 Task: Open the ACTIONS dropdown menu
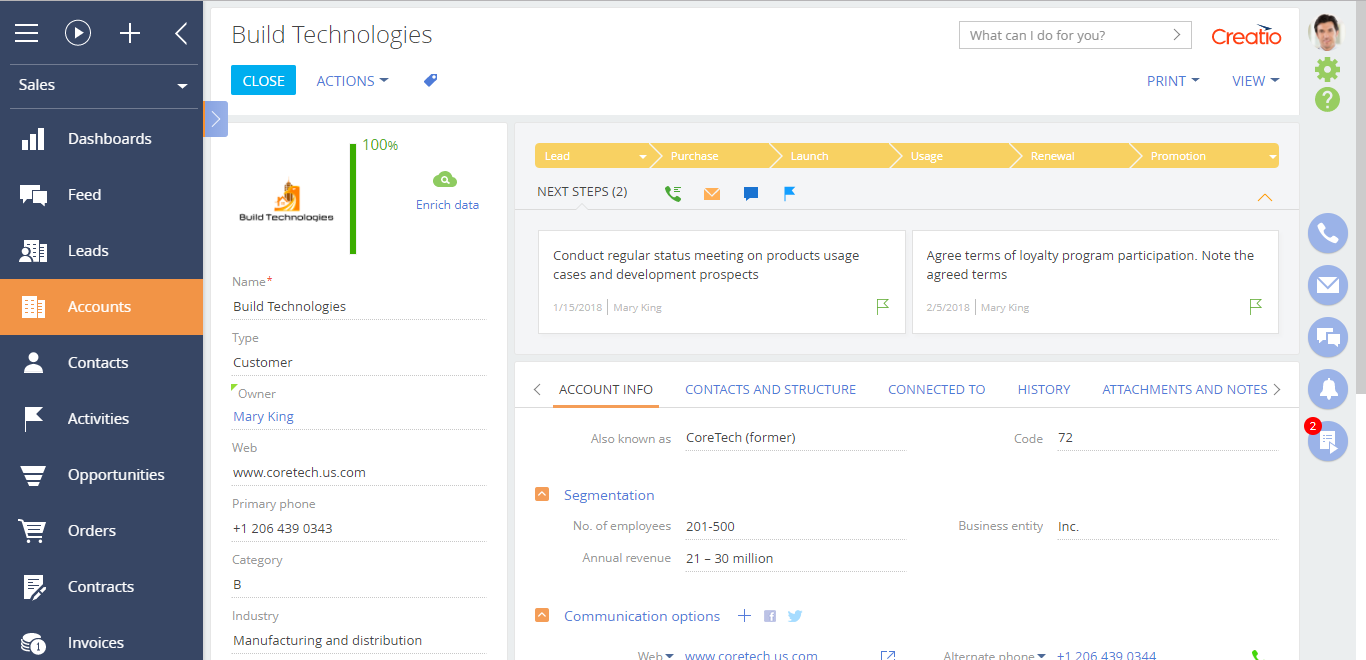352,81
